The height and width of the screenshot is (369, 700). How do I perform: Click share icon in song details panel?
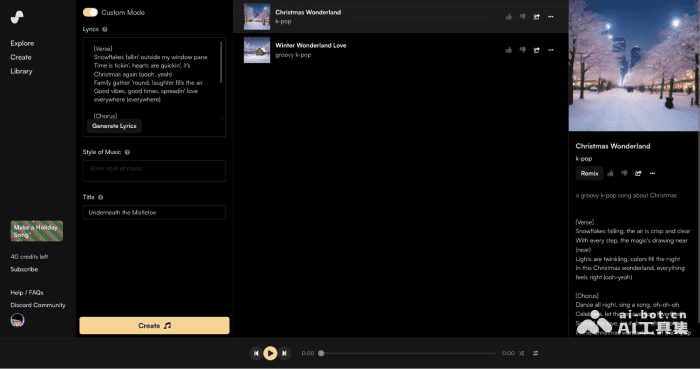pos(638,174)
